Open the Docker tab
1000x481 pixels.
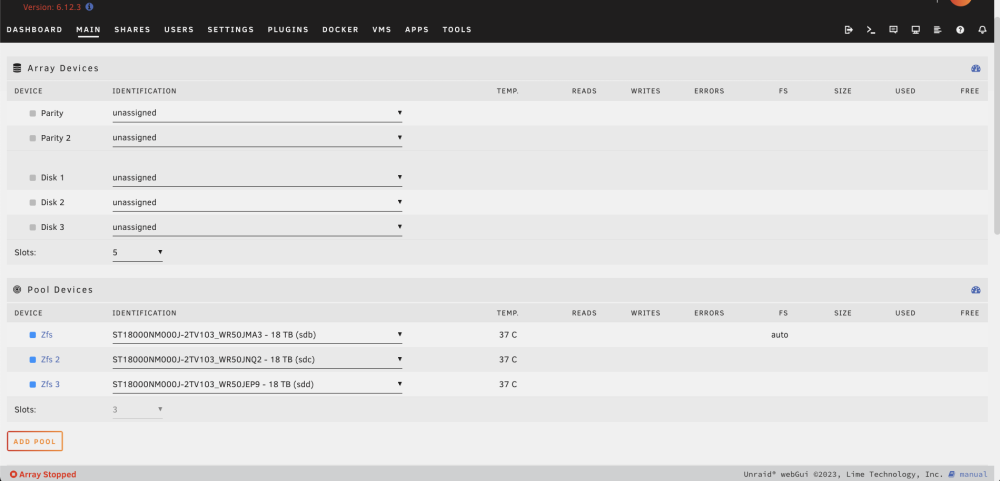click(340, 29)
